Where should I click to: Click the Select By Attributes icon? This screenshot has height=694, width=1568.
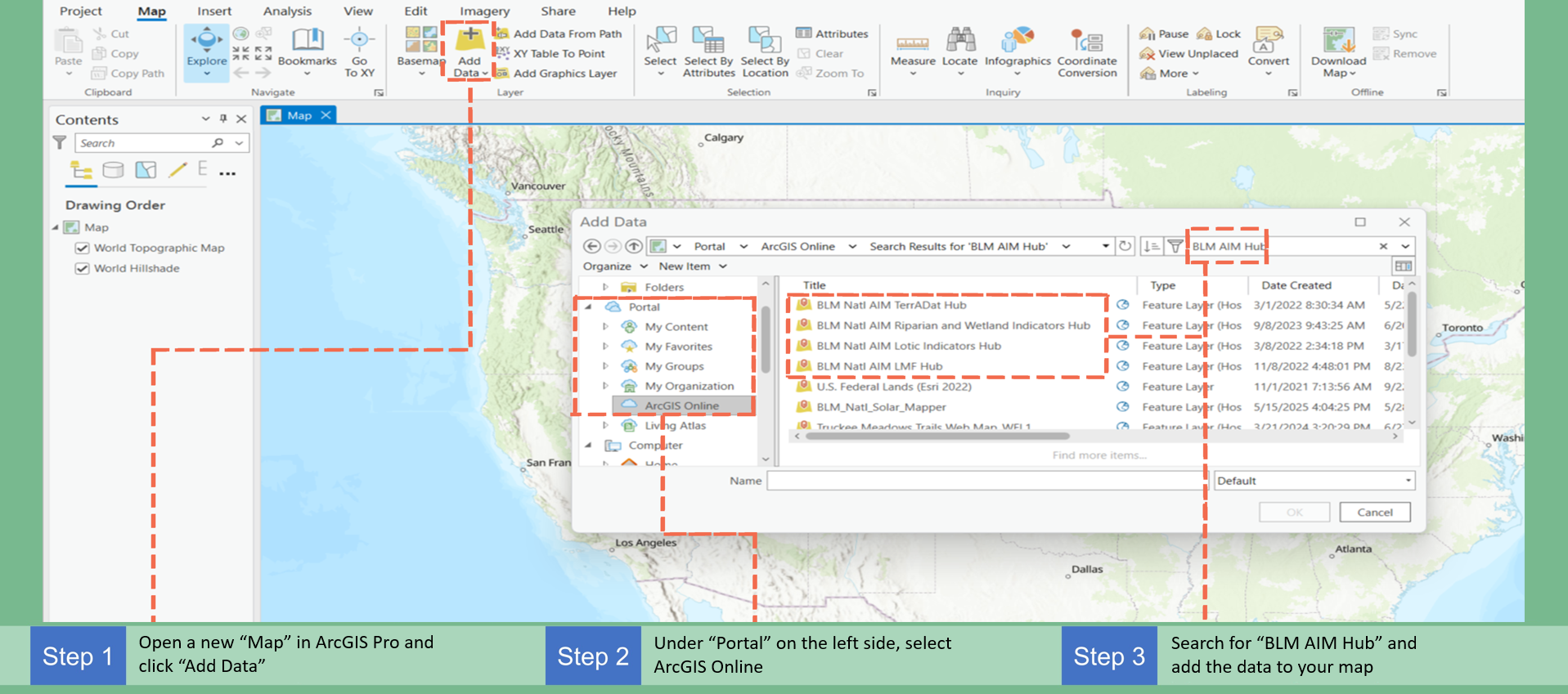click(x=708, y=43)
